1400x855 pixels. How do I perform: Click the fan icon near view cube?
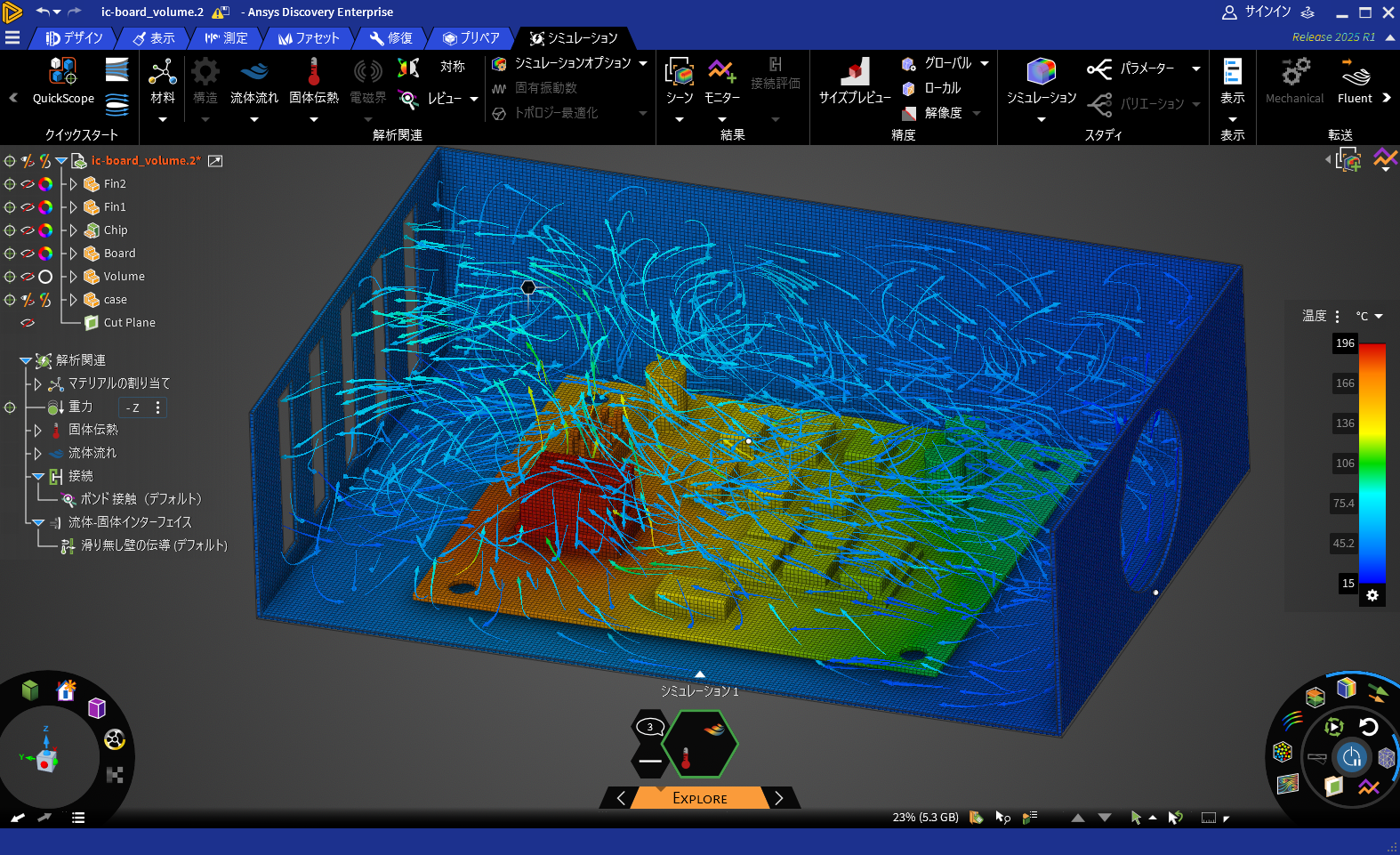115,739
